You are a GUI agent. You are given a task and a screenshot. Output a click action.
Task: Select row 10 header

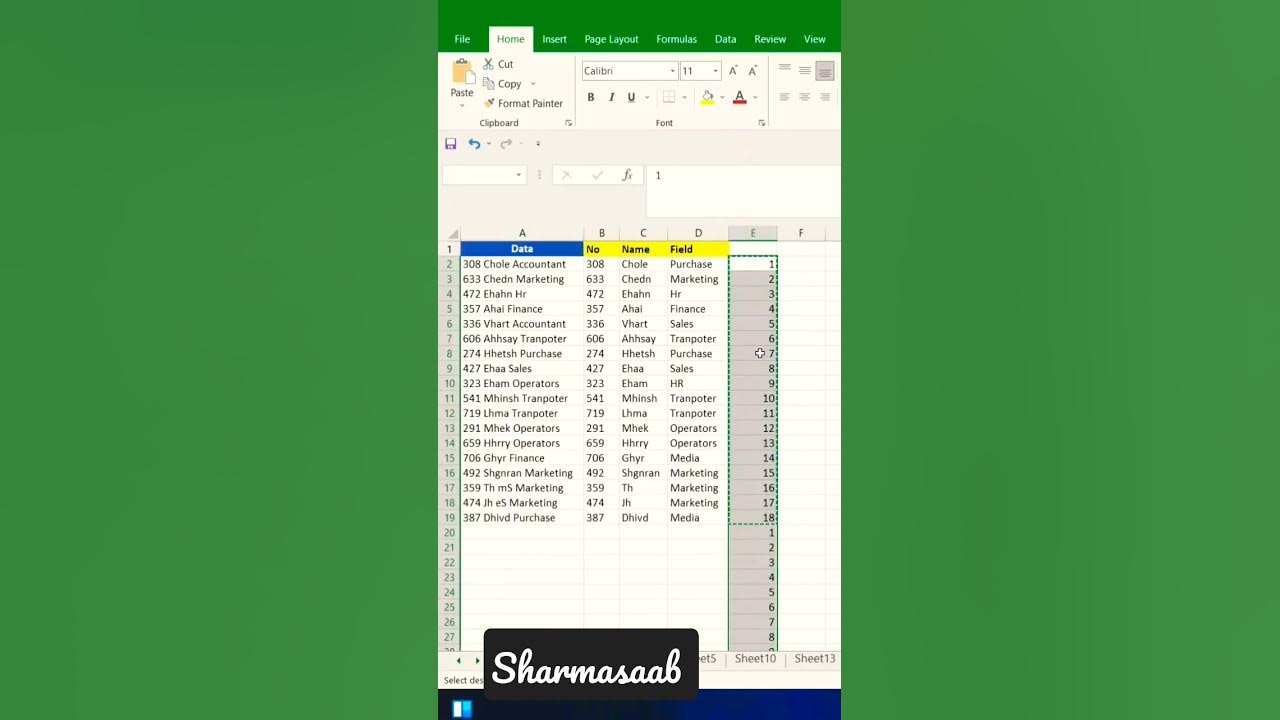(450, 384)
